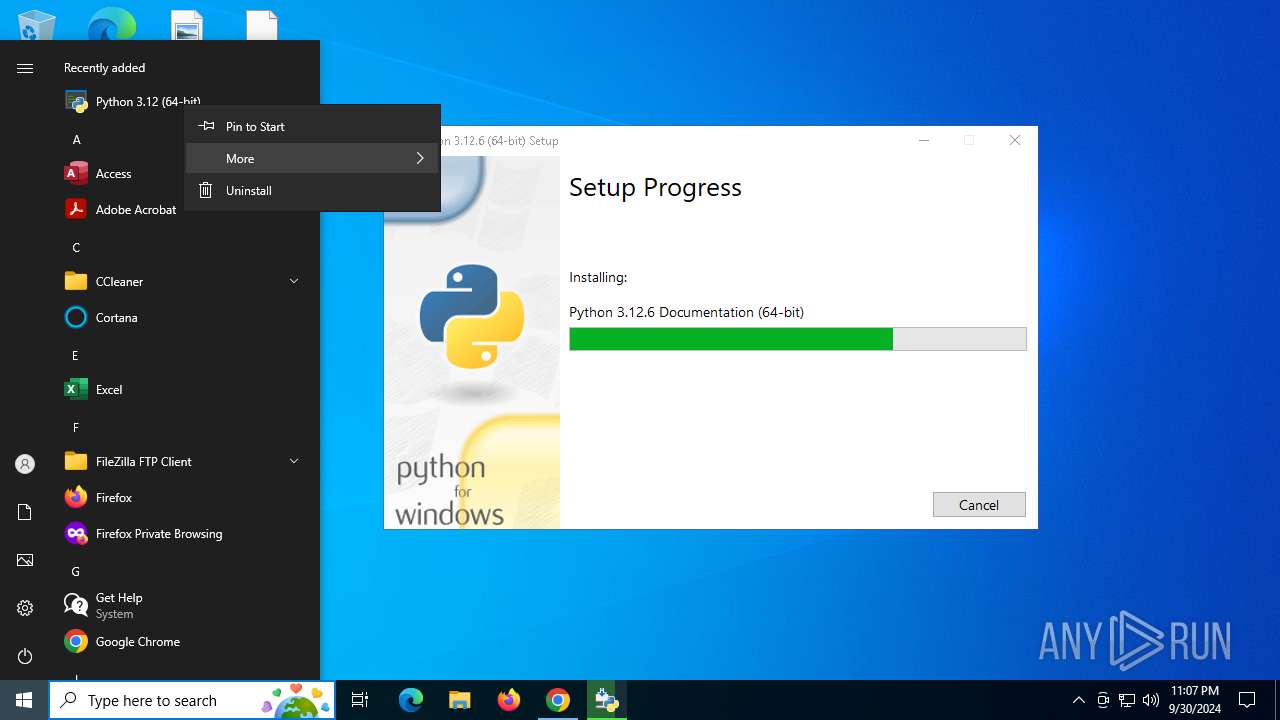Viewport: 1280px width, 720px height.
Task: Open the CCleaner folder entry
Action: tap(184, 282)
